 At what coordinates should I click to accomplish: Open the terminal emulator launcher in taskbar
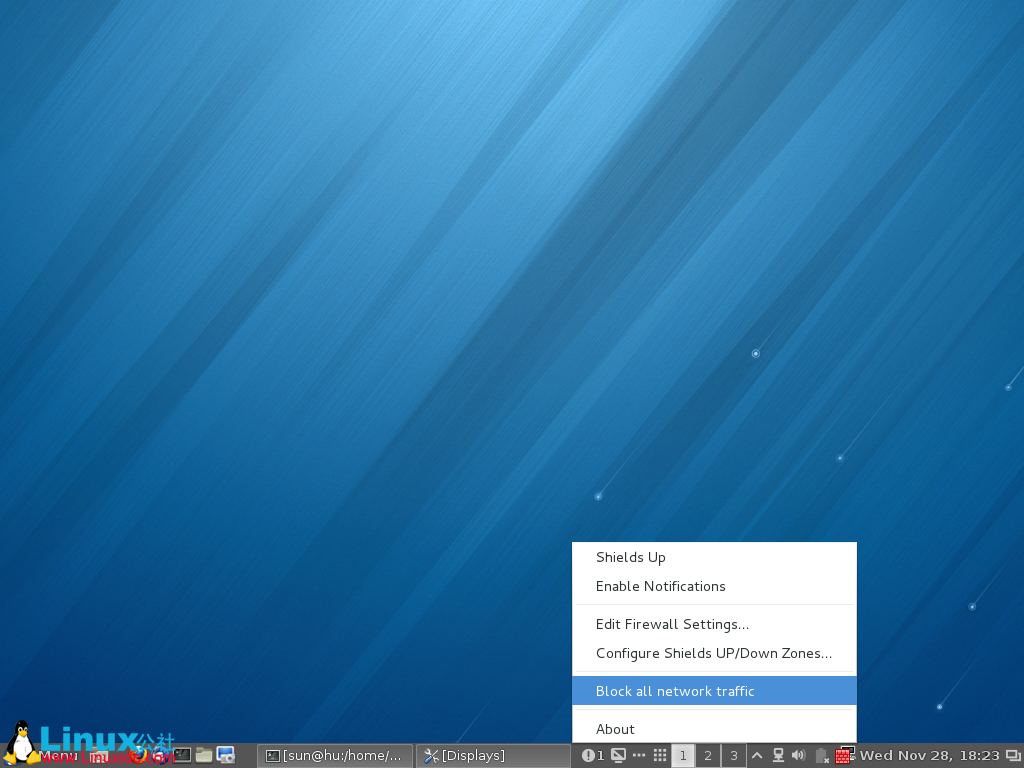coord(181,756)
